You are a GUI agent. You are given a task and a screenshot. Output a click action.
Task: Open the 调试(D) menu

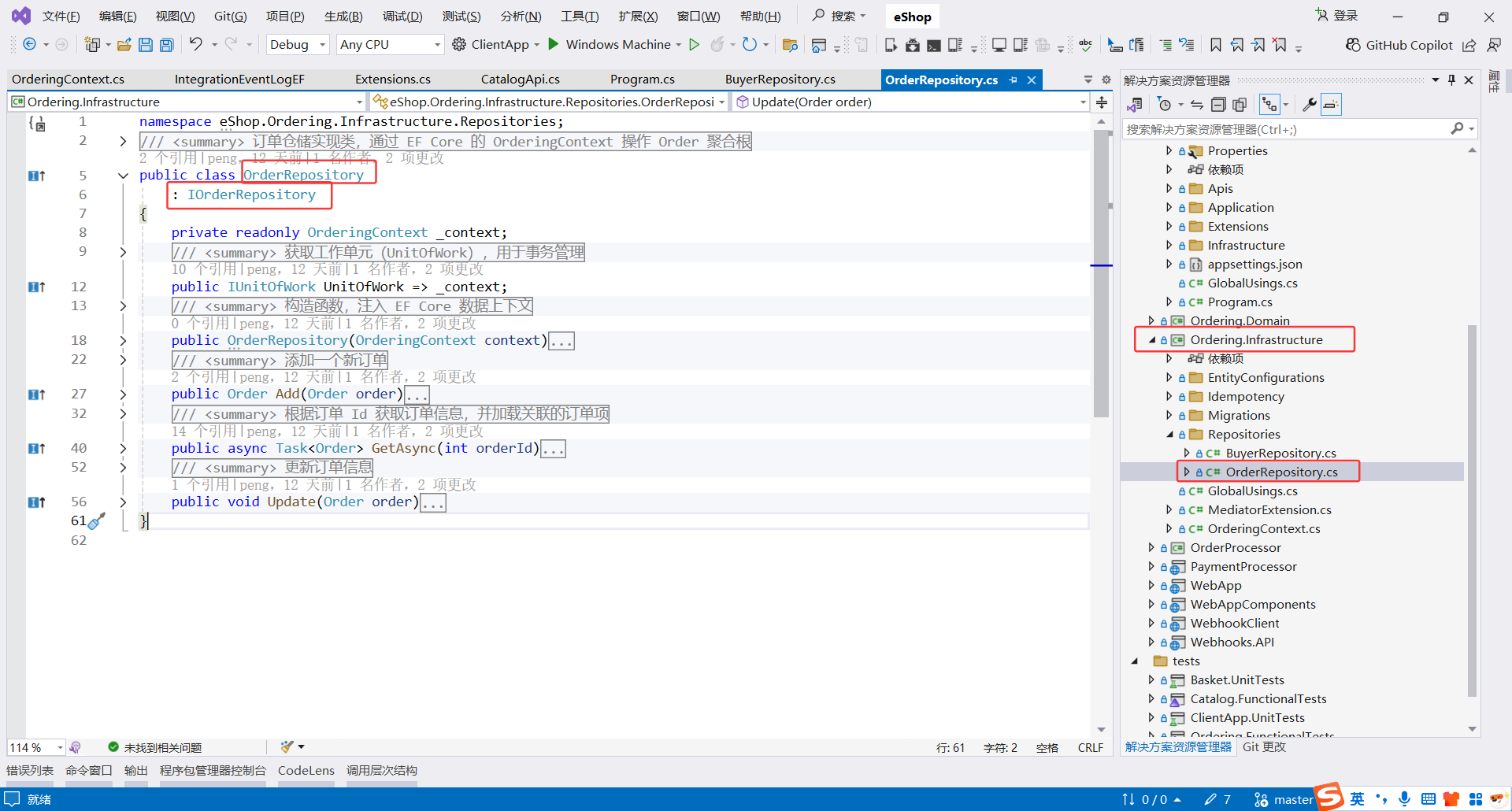pos(402,17)
